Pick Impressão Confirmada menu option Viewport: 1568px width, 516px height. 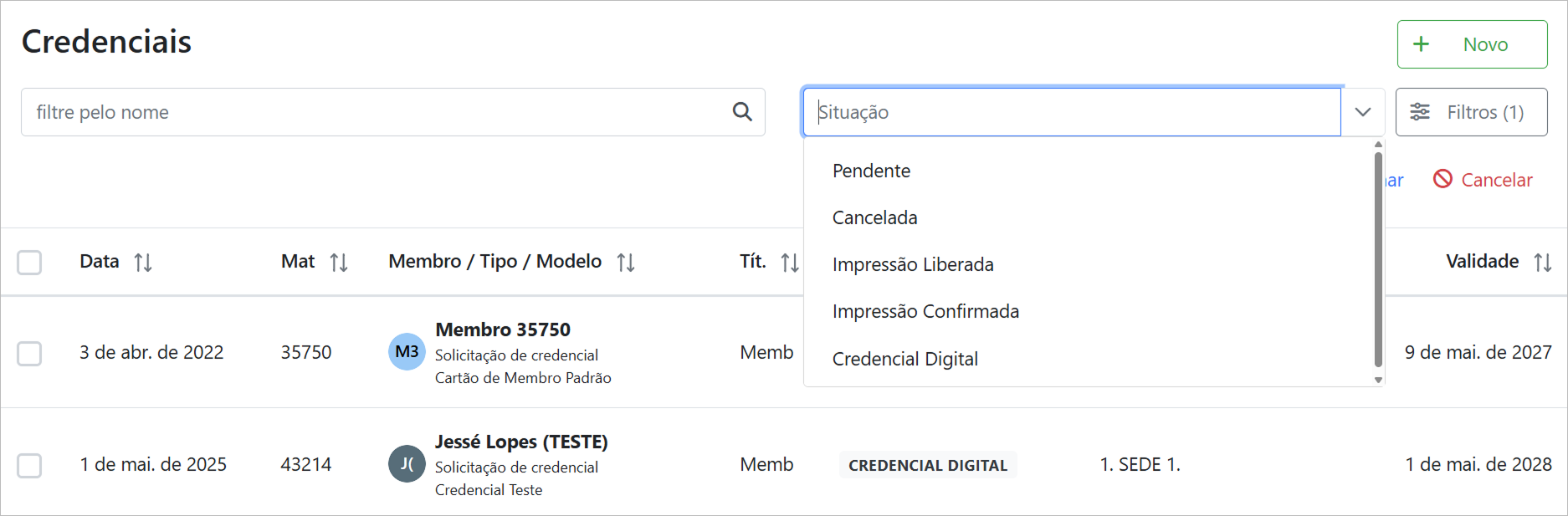pyautogui.click(x=925, y=311)
